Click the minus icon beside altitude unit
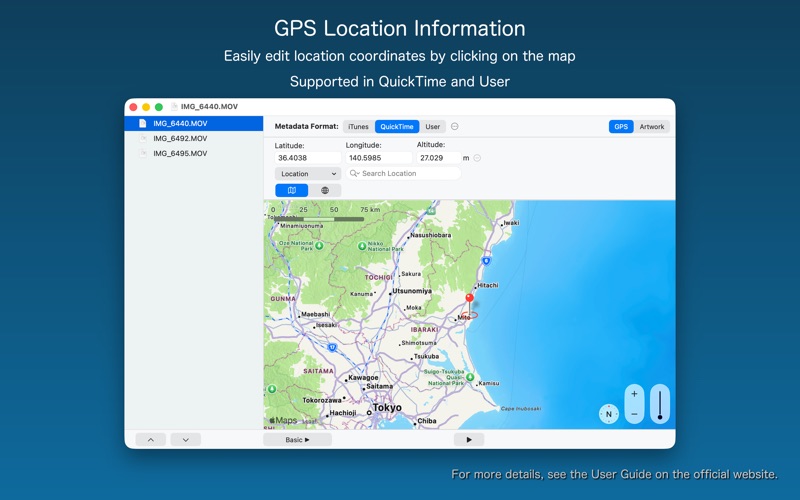 [477, 158]
